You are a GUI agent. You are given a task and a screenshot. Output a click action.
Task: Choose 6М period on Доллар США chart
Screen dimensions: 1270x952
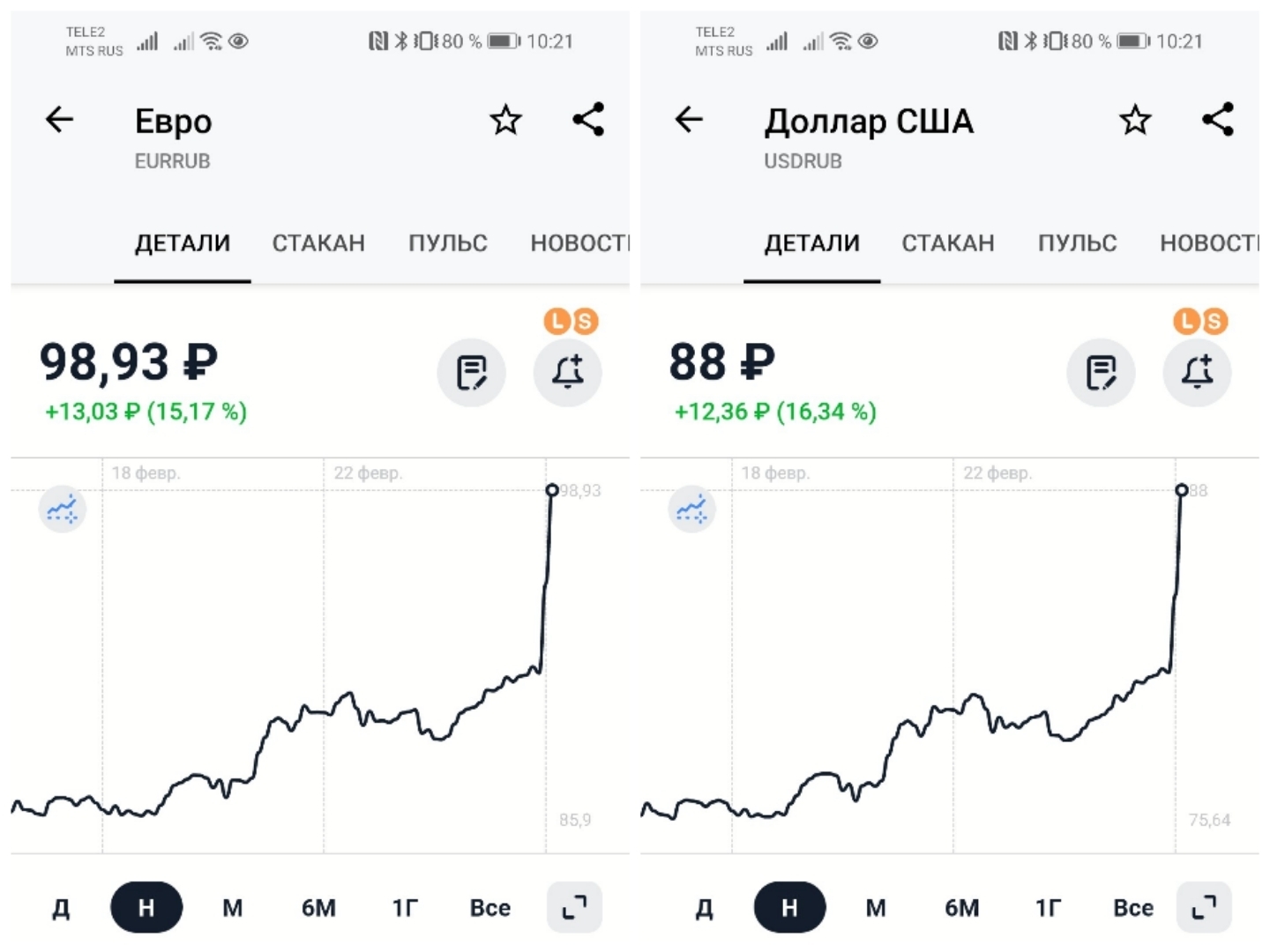coord(961,908)
